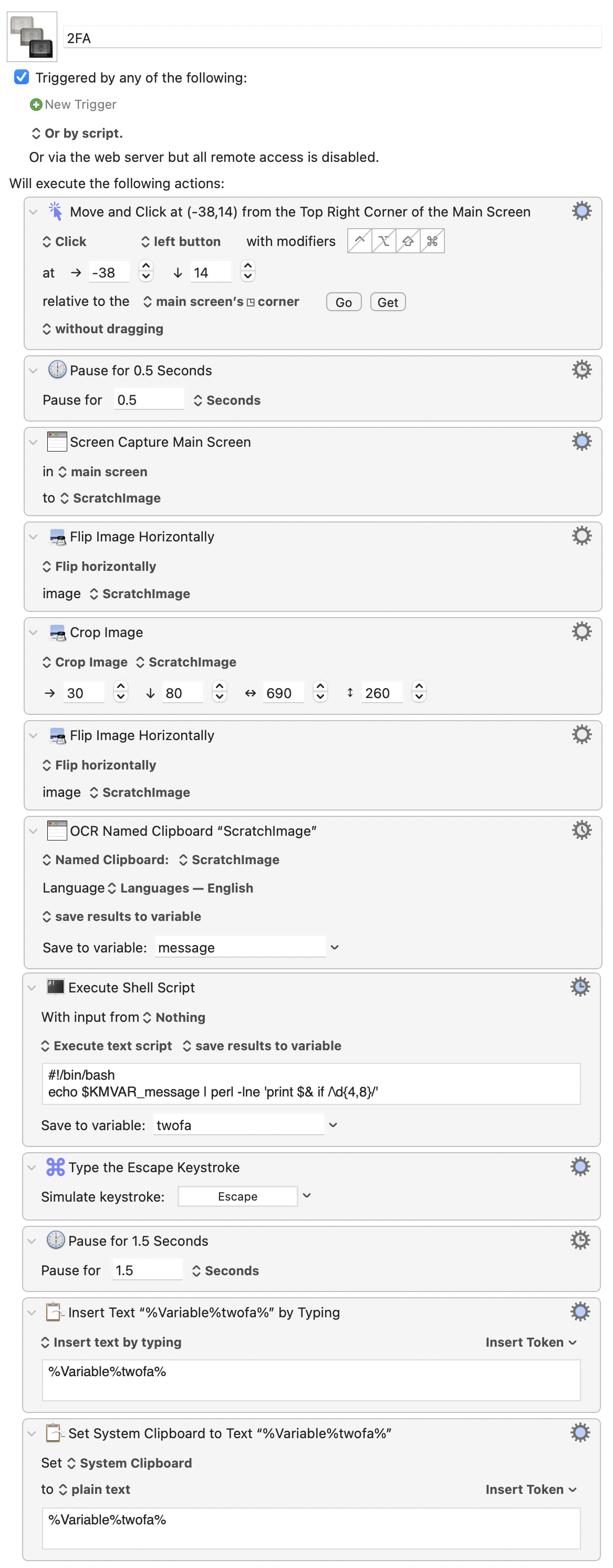Uncheck 'Triggered by any of the following'
This screenshot has height=1568, width=613.
point(22,77)
